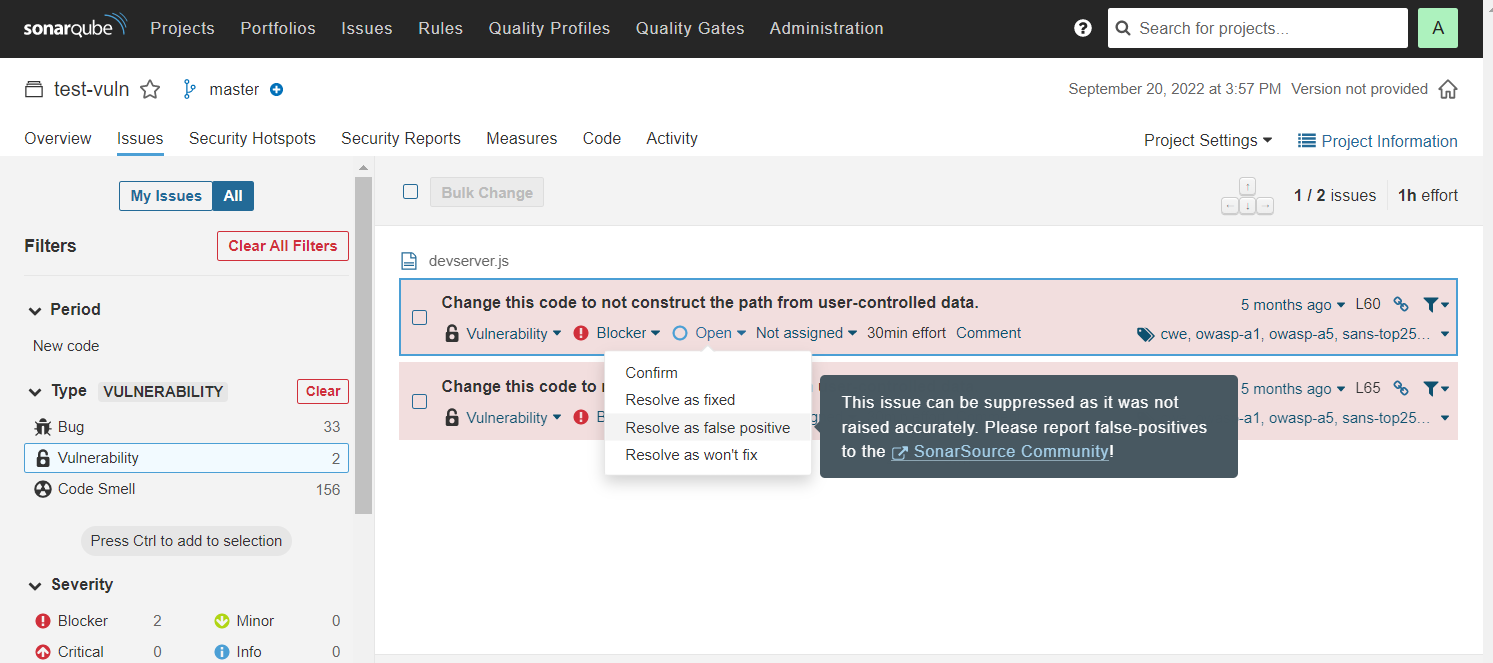Favorite the test-vuln project via the star

click(150, 89)
